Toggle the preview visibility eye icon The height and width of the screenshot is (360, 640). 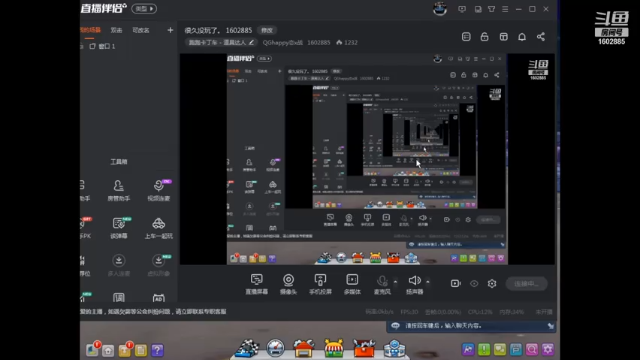tap(474, 283)
